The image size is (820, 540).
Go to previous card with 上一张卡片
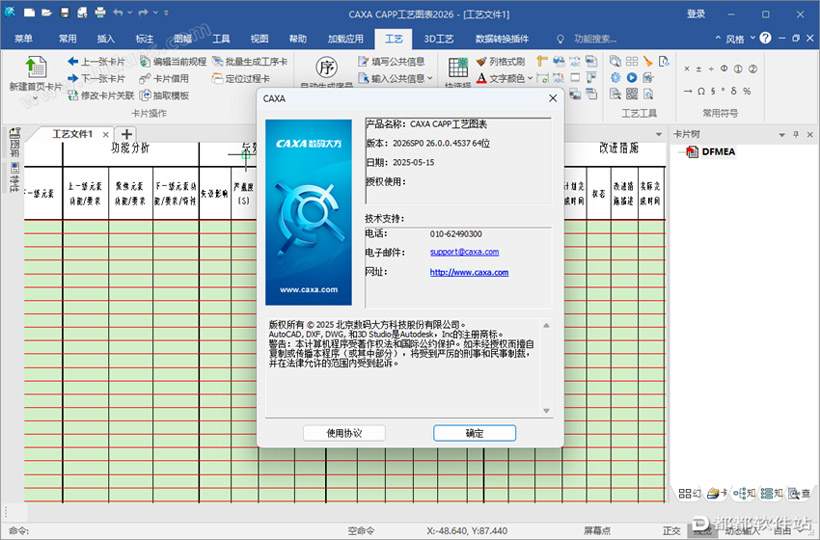pos(96,62)
